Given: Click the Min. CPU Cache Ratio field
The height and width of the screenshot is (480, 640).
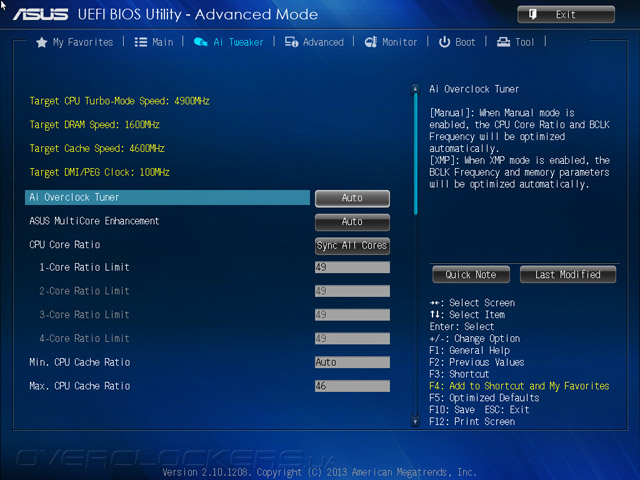Looking at the screenshot, I should (352, 362).
